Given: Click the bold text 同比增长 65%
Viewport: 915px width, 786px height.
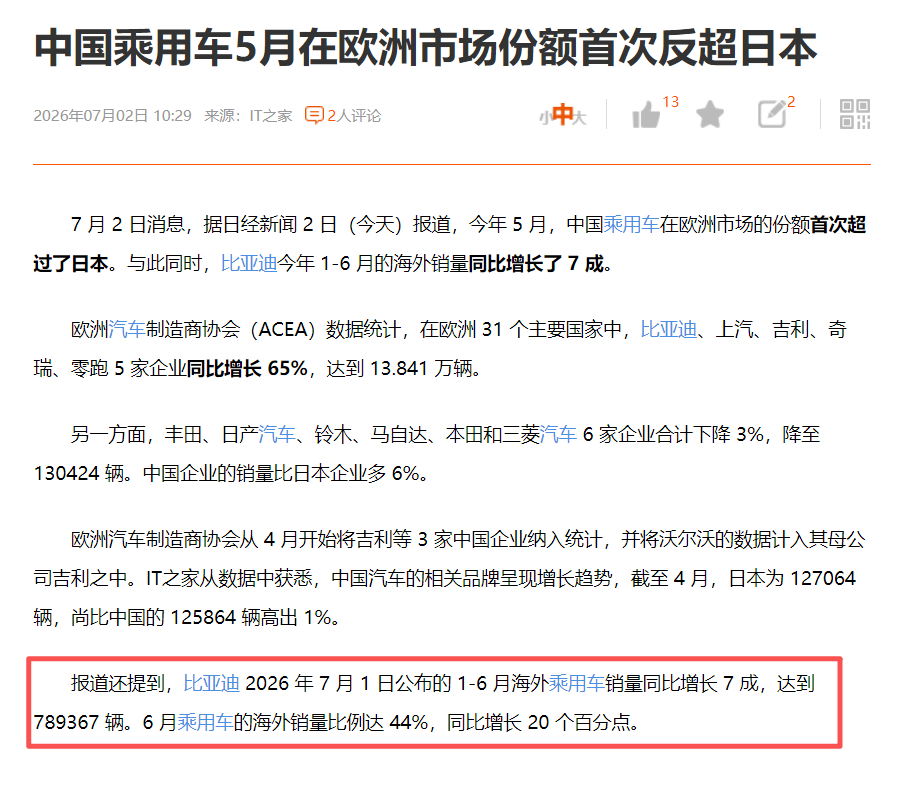Looking at the screenshot, I should pos(247,369).
